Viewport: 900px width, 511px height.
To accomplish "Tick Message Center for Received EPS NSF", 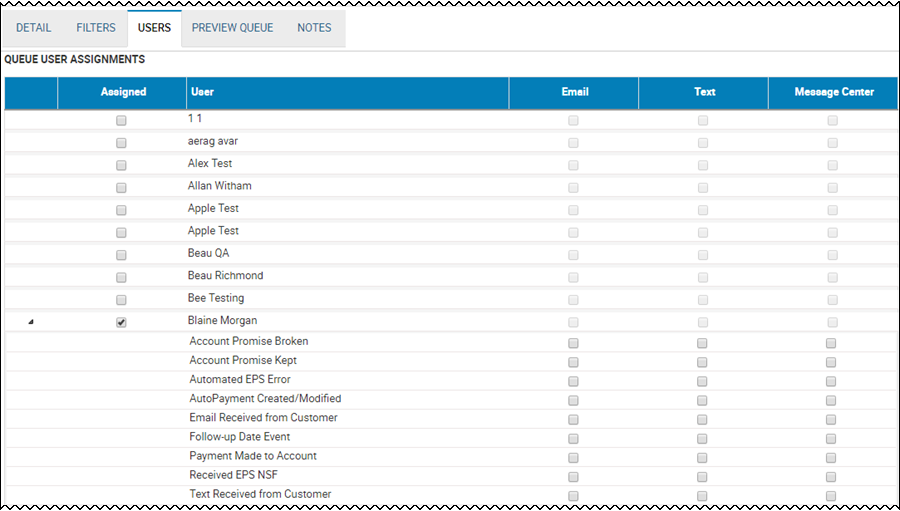I will (831, 477).
